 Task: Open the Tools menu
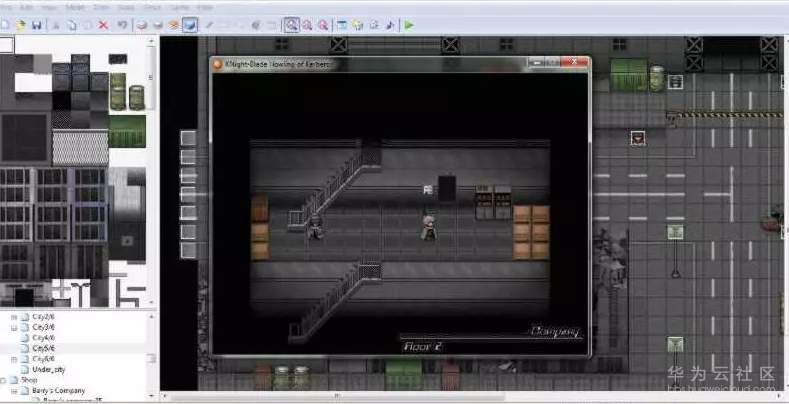click(x=151, y=8)
